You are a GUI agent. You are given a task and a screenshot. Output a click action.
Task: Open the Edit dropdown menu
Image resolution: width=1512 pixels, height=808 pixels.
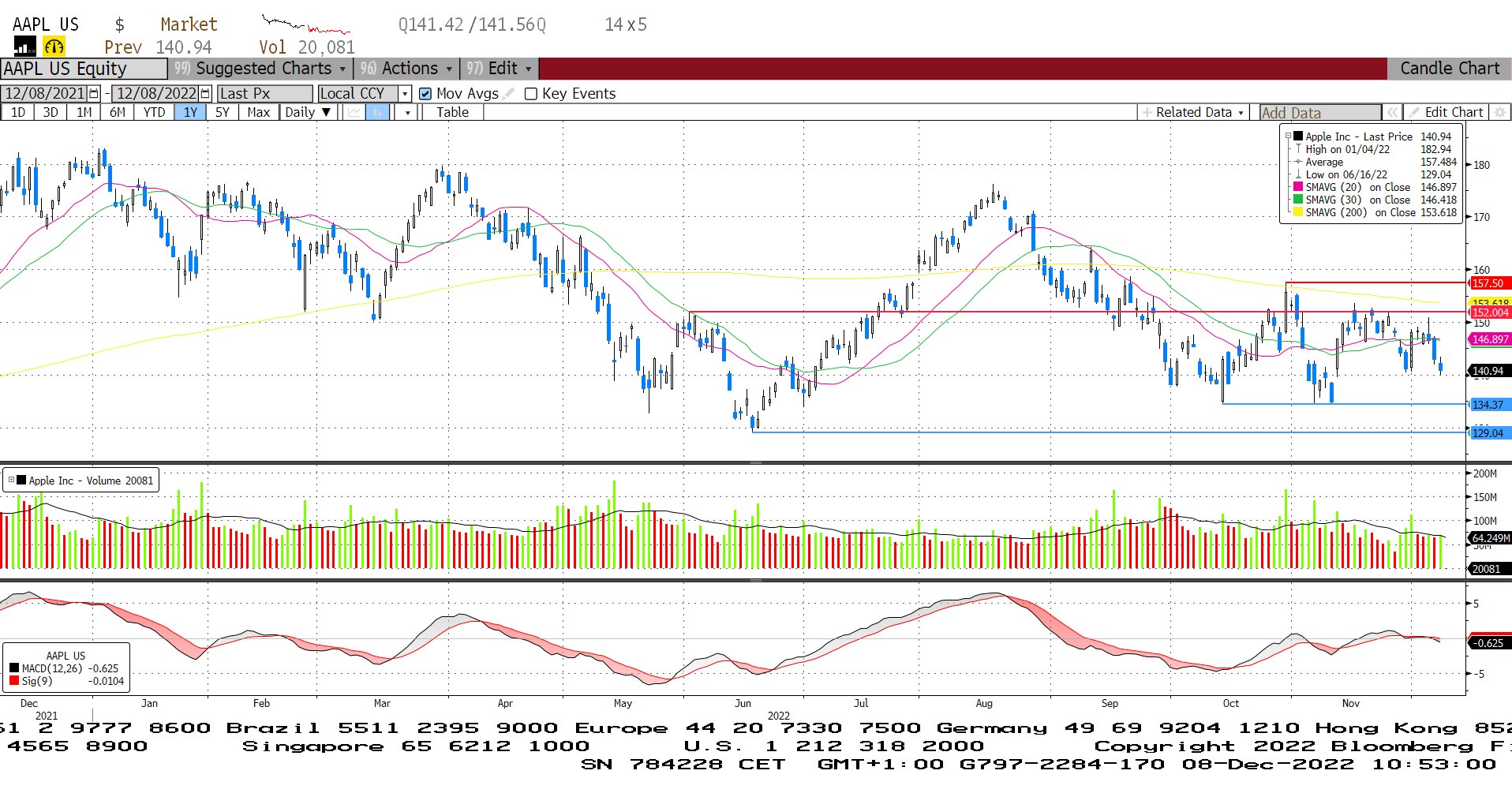(499, 69)
